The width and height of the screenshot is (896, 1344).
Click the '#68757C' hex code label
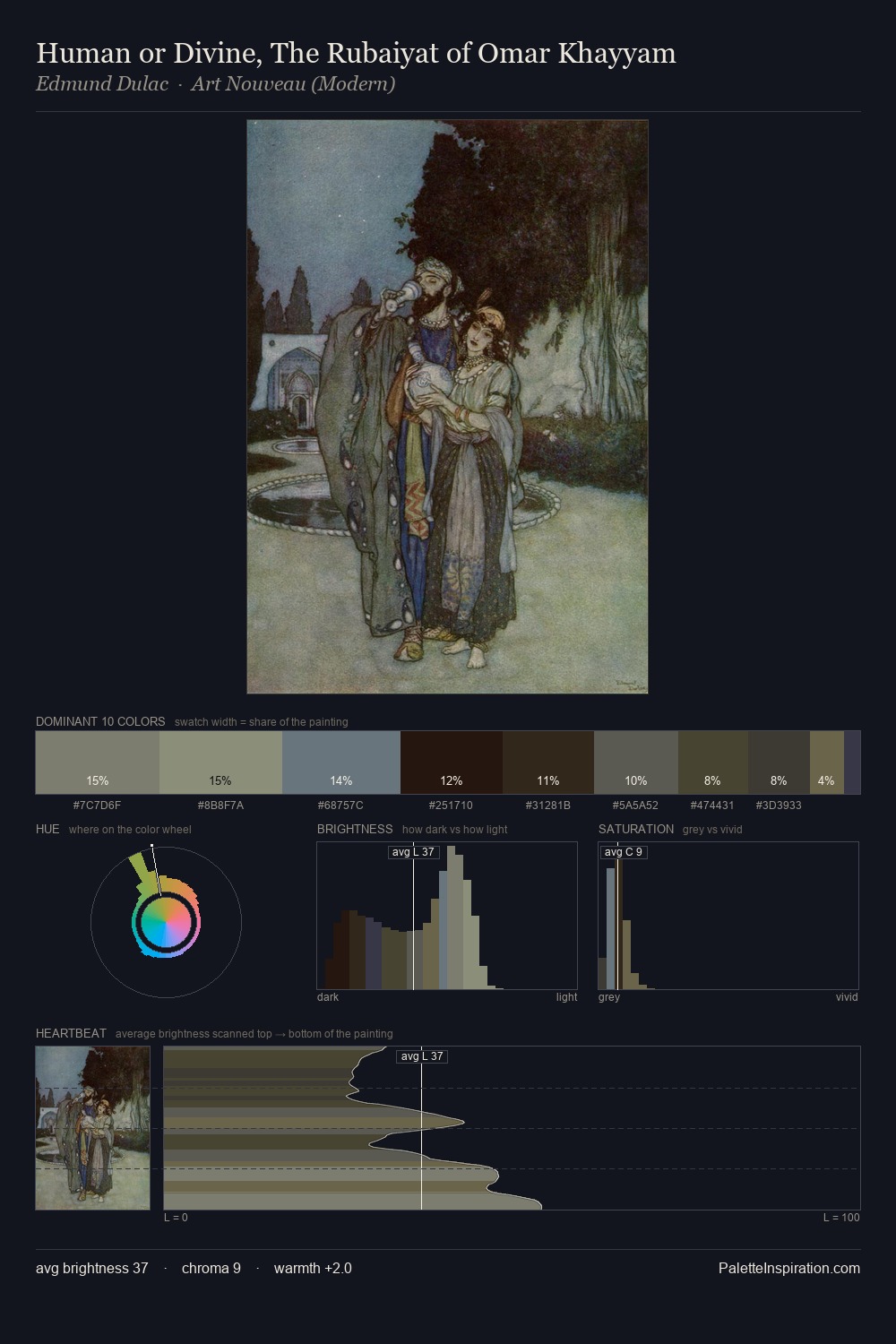click(340, 805)
